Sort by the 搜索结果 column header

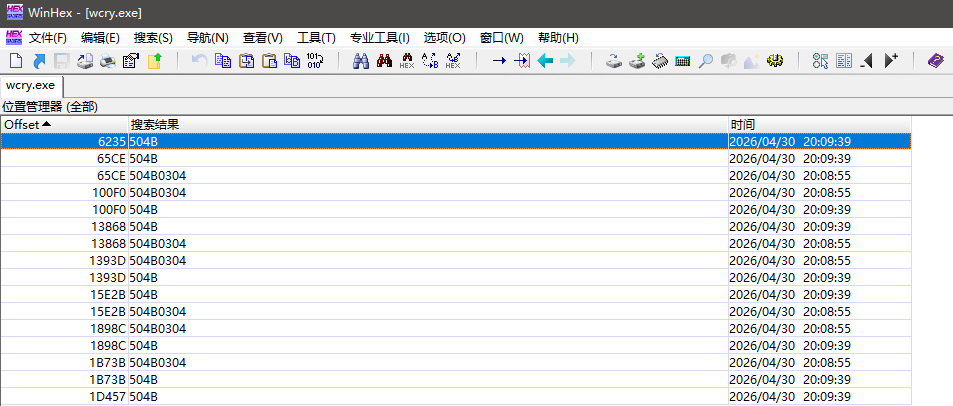(428, 125)
